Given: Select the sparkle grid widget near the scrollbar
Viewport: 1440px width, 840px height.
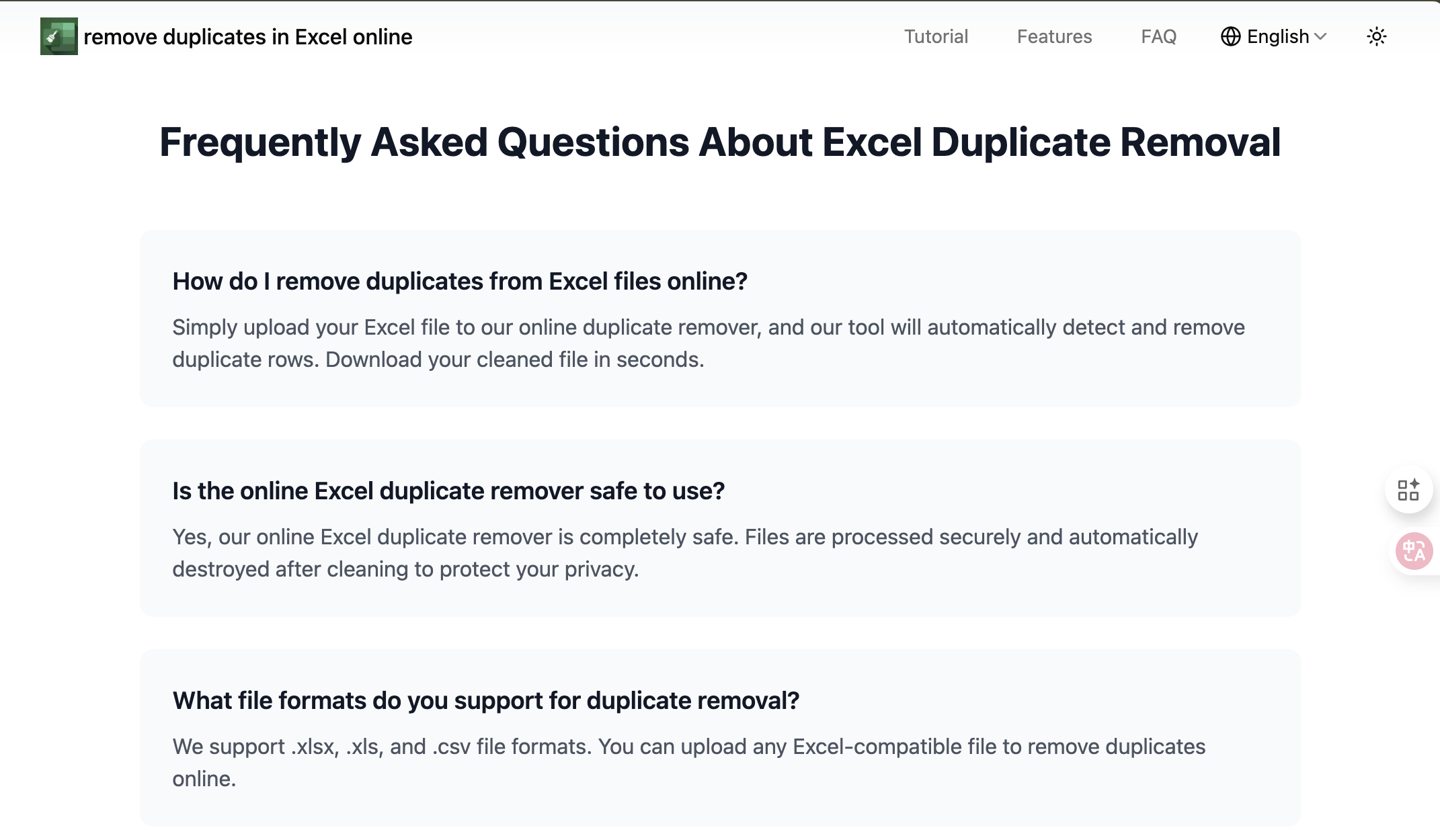Looking at the screenshot, I should click(1409, 491).
